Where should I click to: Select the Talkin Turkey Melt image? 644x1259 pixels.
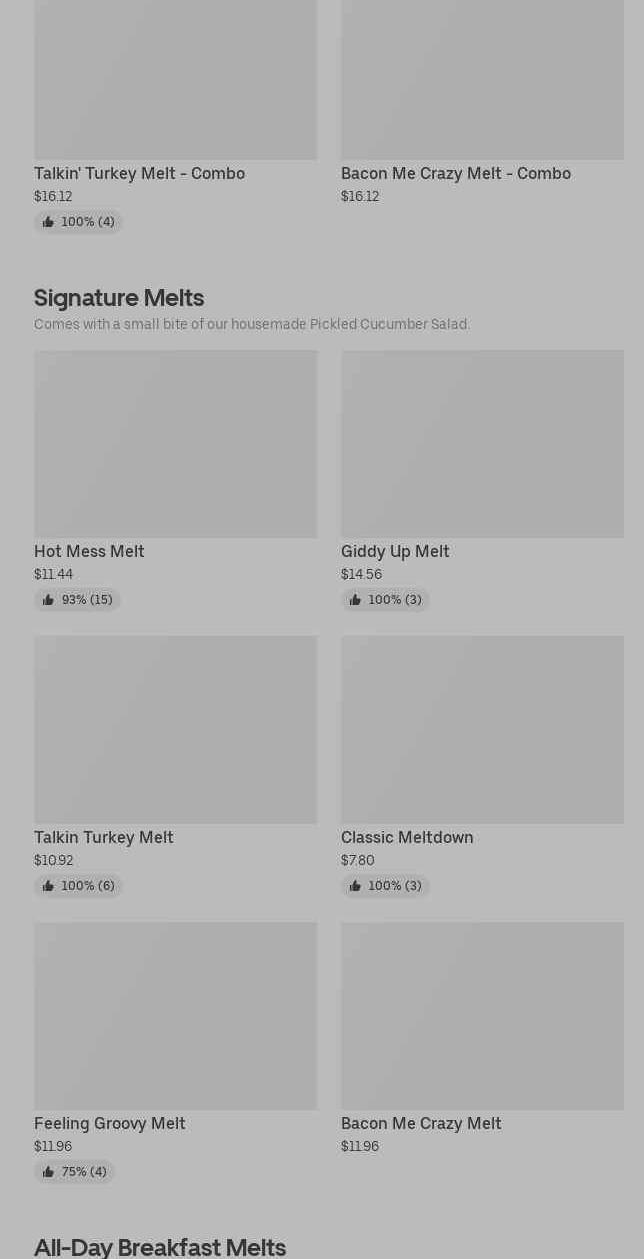click(x=175, y=730)
